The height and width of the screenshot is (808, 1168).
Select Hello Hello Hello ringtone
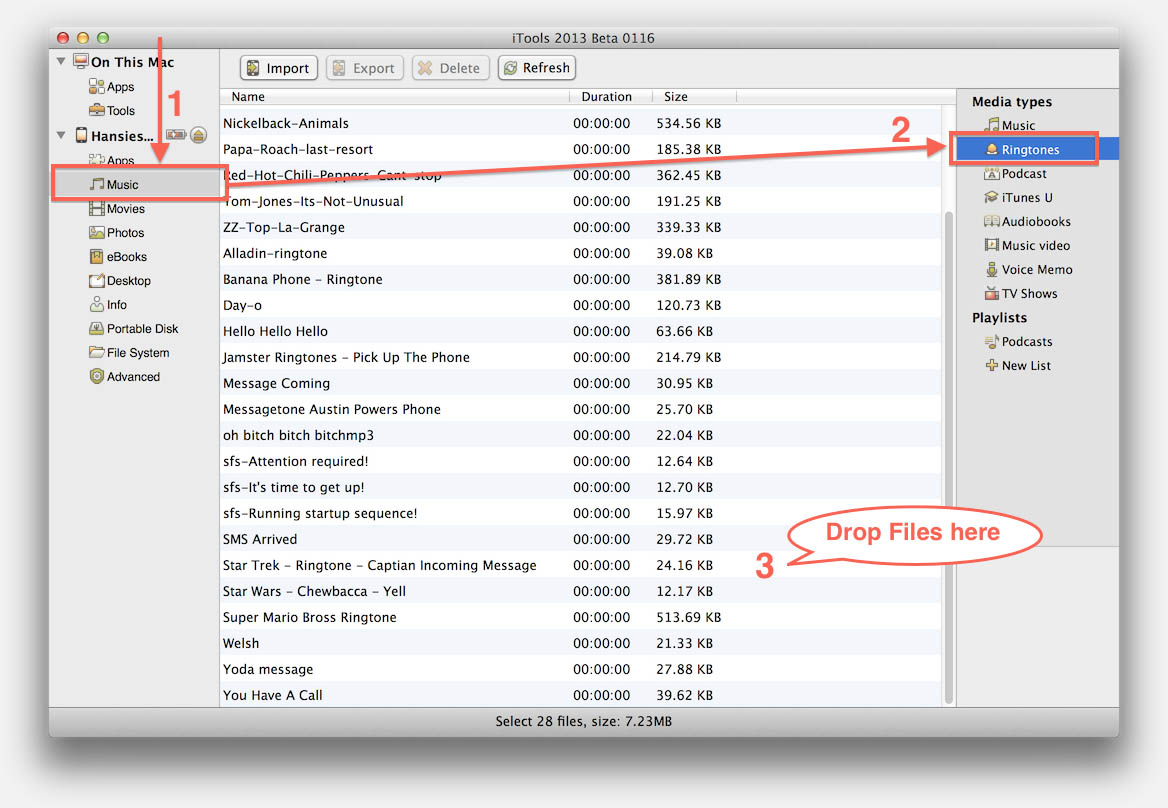(581, 331)
